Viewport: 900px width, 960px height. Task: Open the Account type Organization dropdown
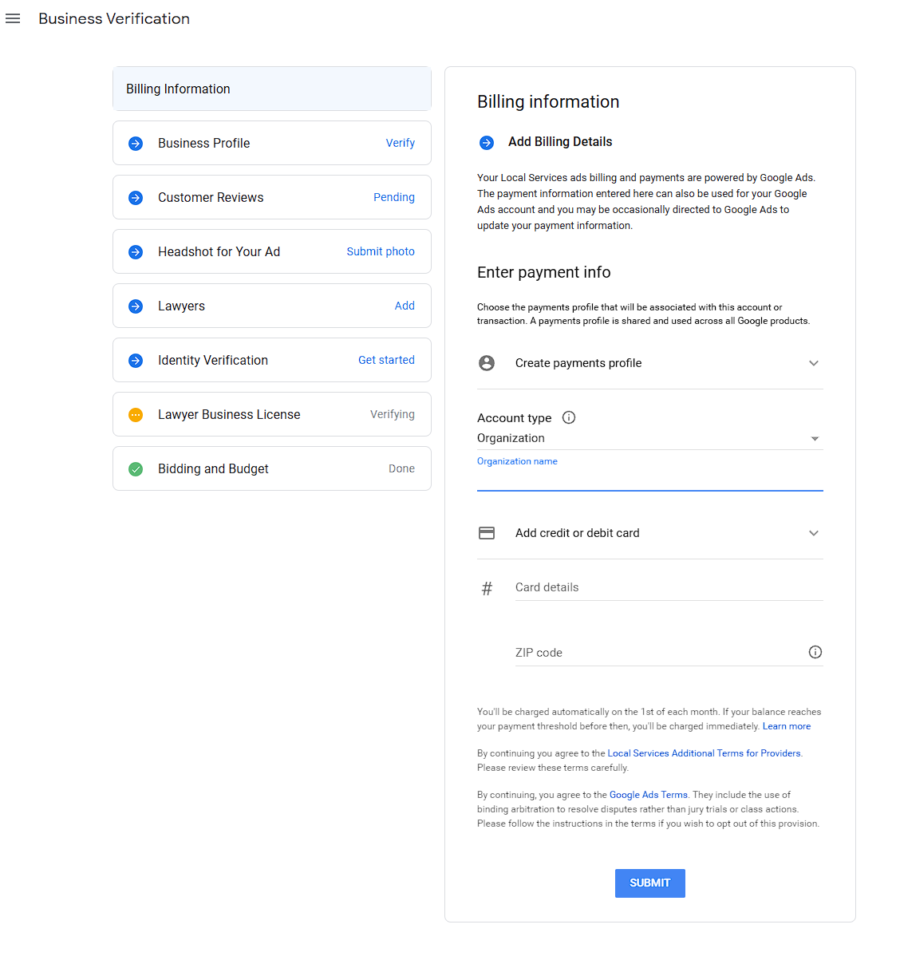pos(649,438)
